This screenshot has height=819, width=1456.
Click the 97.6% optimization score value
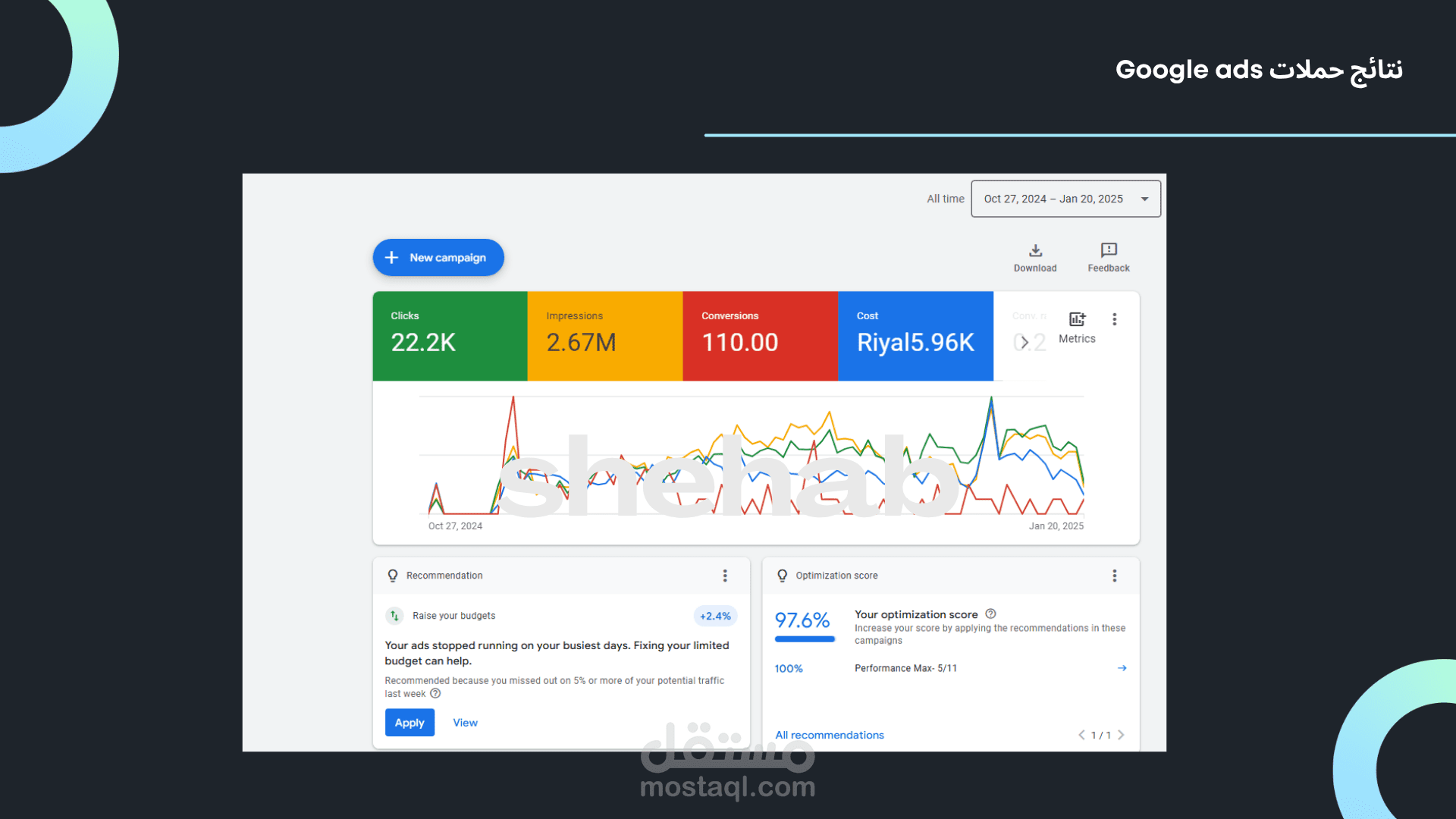(x=802, y=620)
